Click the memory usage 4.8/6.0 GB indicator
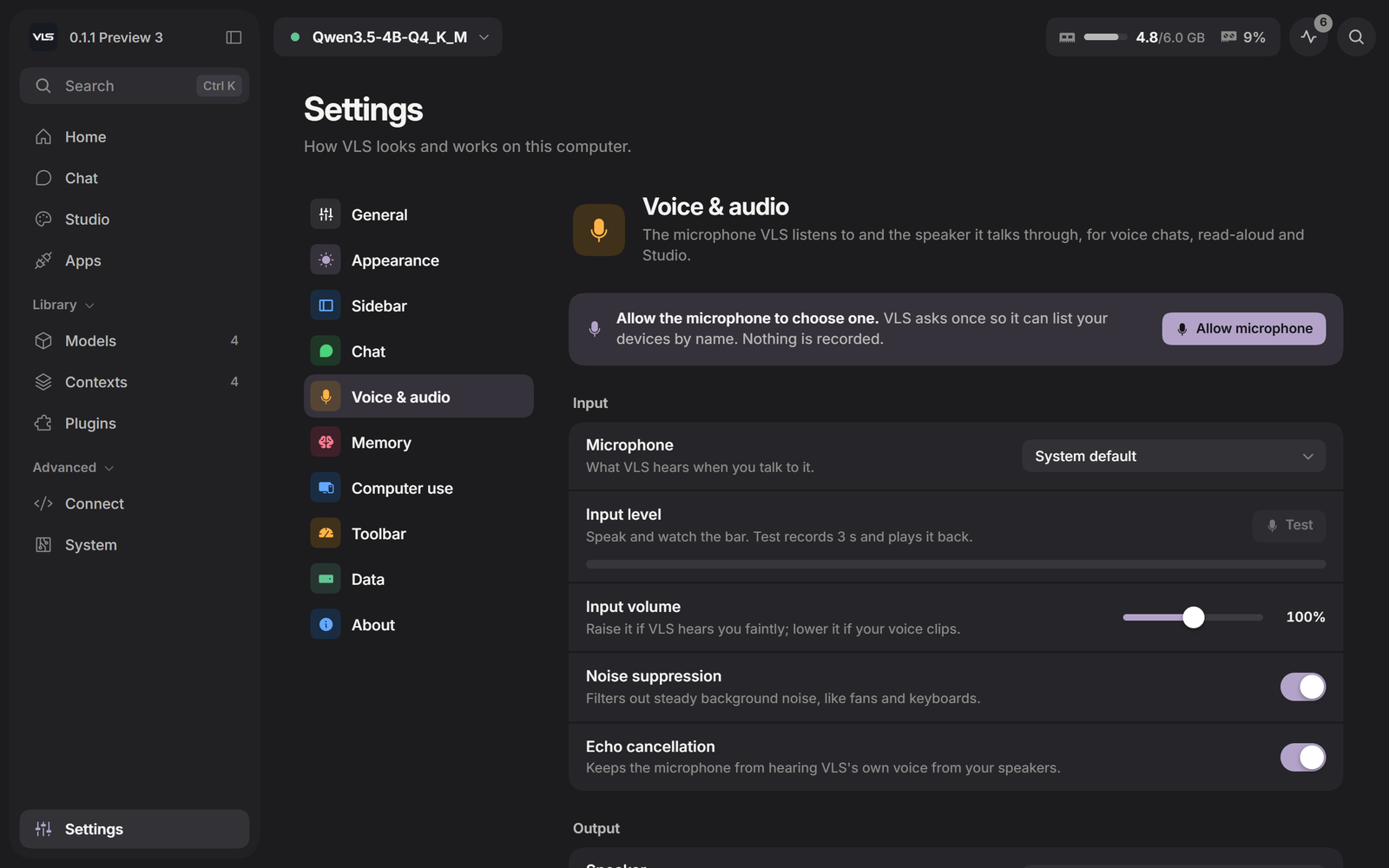The height and width of the screenshot is (868, 1389). pos(1132,37)
